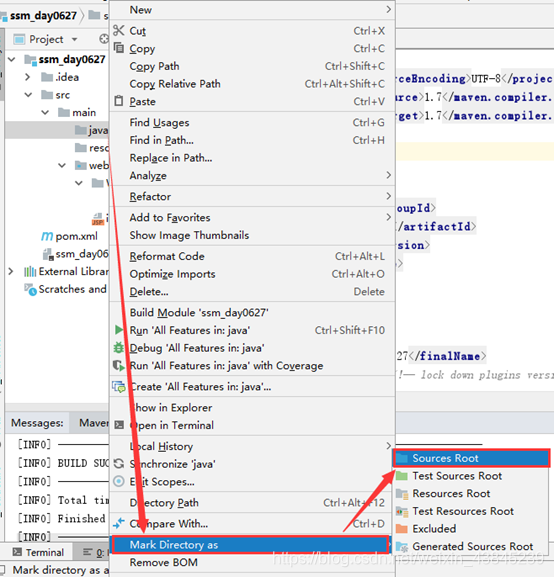Image resolution: width=554 pixels, height=577 pixels.
Task: Click the Project view panel icon
Action: pos(19,39)
